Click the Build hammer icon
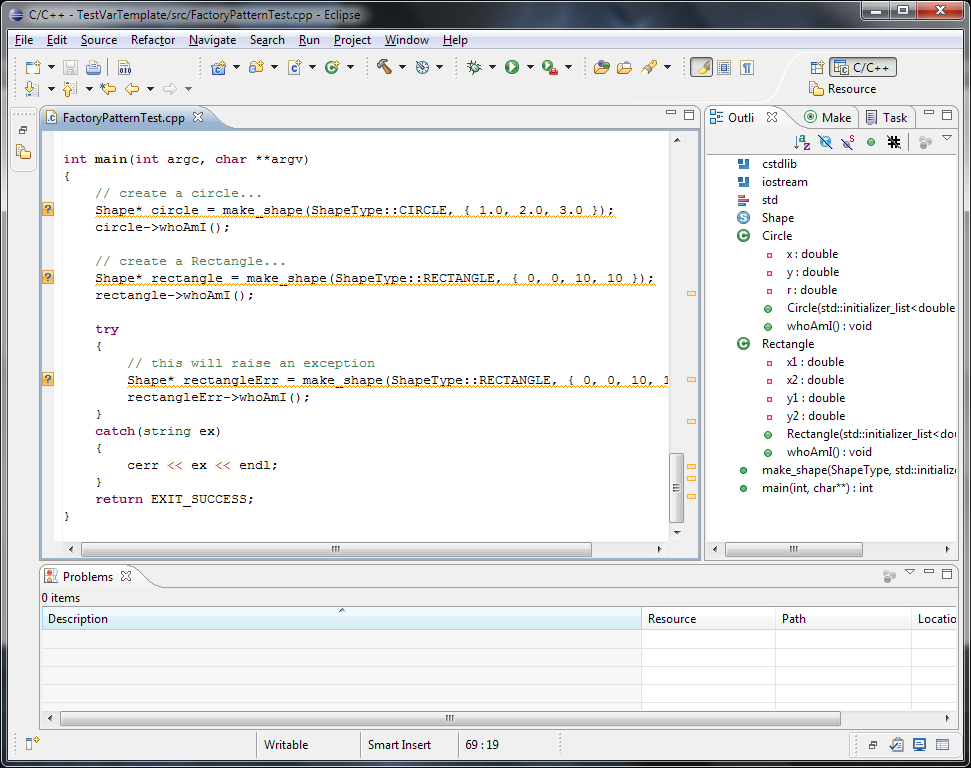The height and width of the screenshot is (768, 971). tap(385, 67)
